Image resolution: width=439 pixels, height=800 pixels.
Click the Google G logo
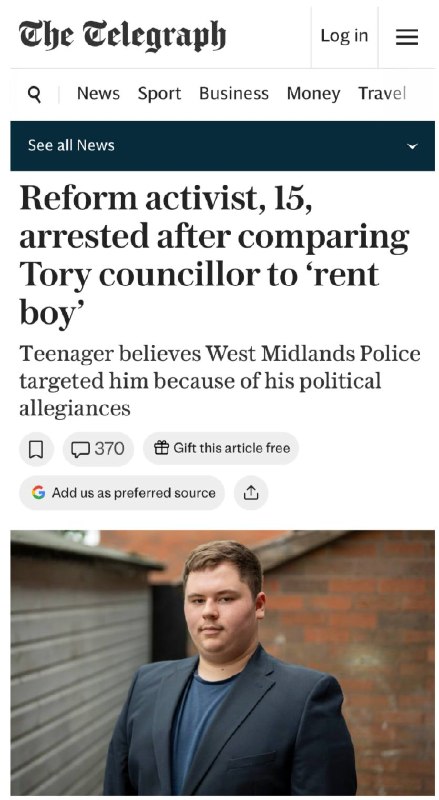click(38, 493)
